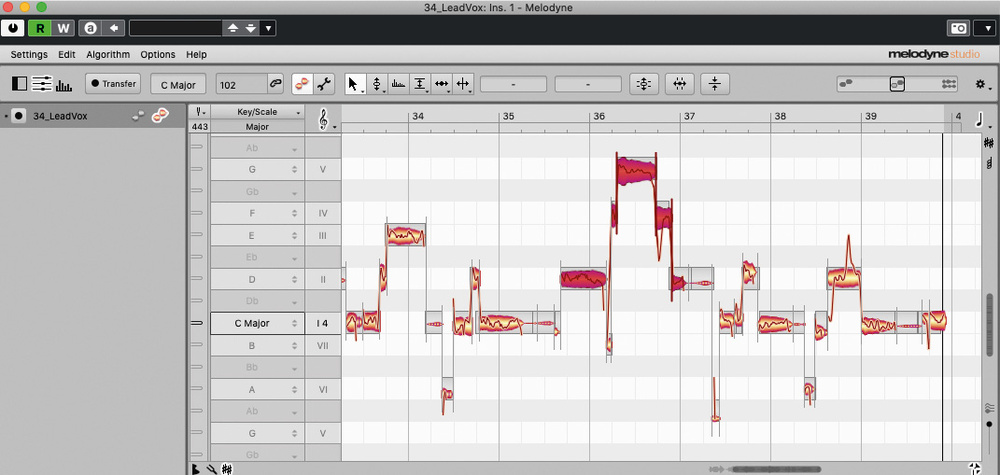Click grey blobs reference icon on 34_LeadVox
1000x475 pixels.
137,116
